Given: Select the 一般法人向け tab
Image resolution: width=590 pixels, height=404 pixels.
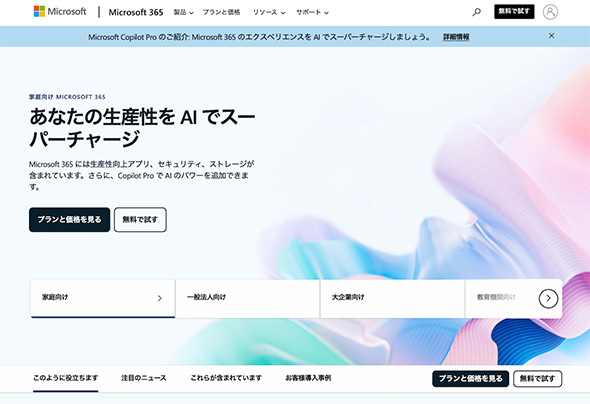Looking at the screenshot, I should click(x=248, y=298).
